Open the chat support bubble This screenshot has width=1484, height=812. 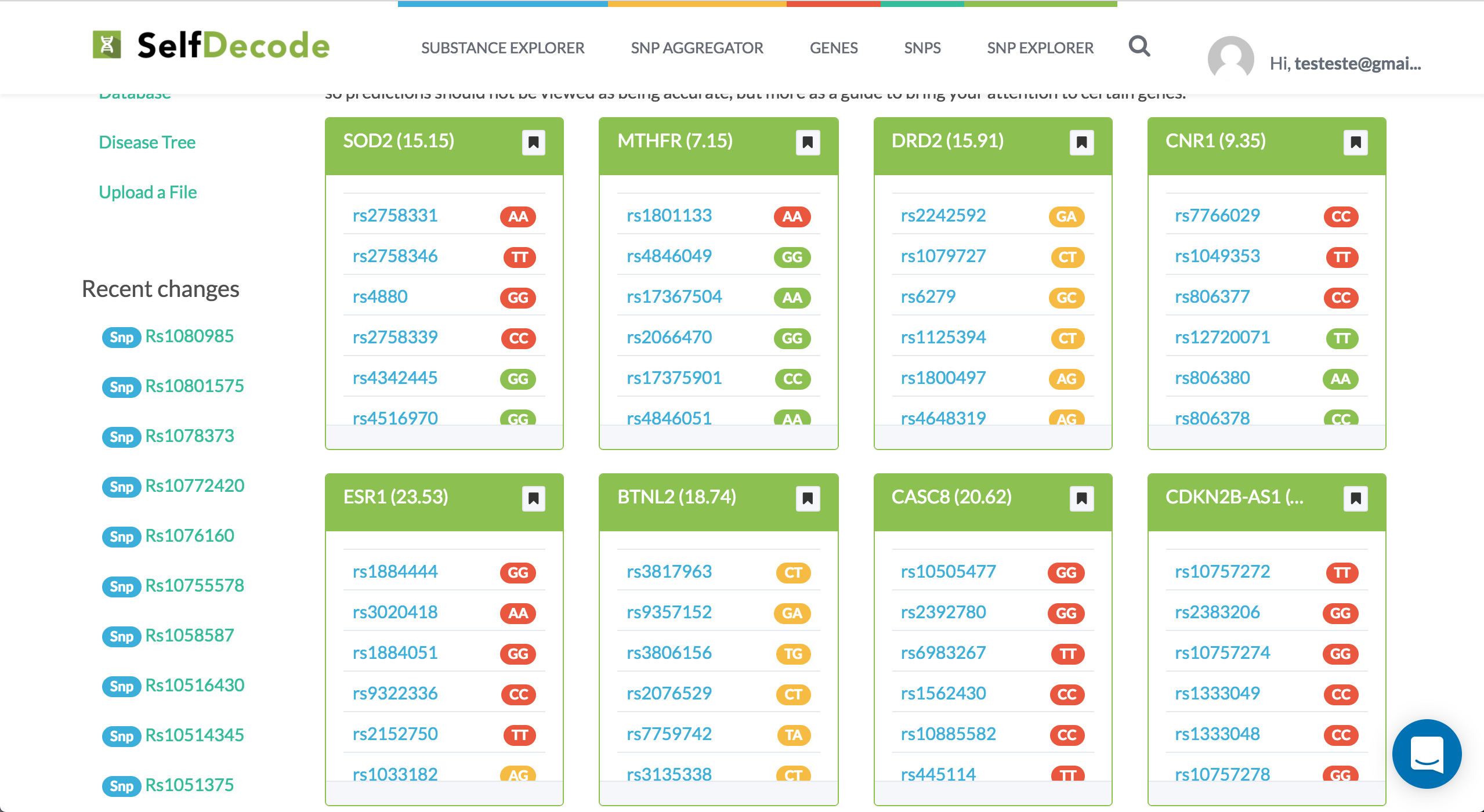click(x=1427, y=753)
